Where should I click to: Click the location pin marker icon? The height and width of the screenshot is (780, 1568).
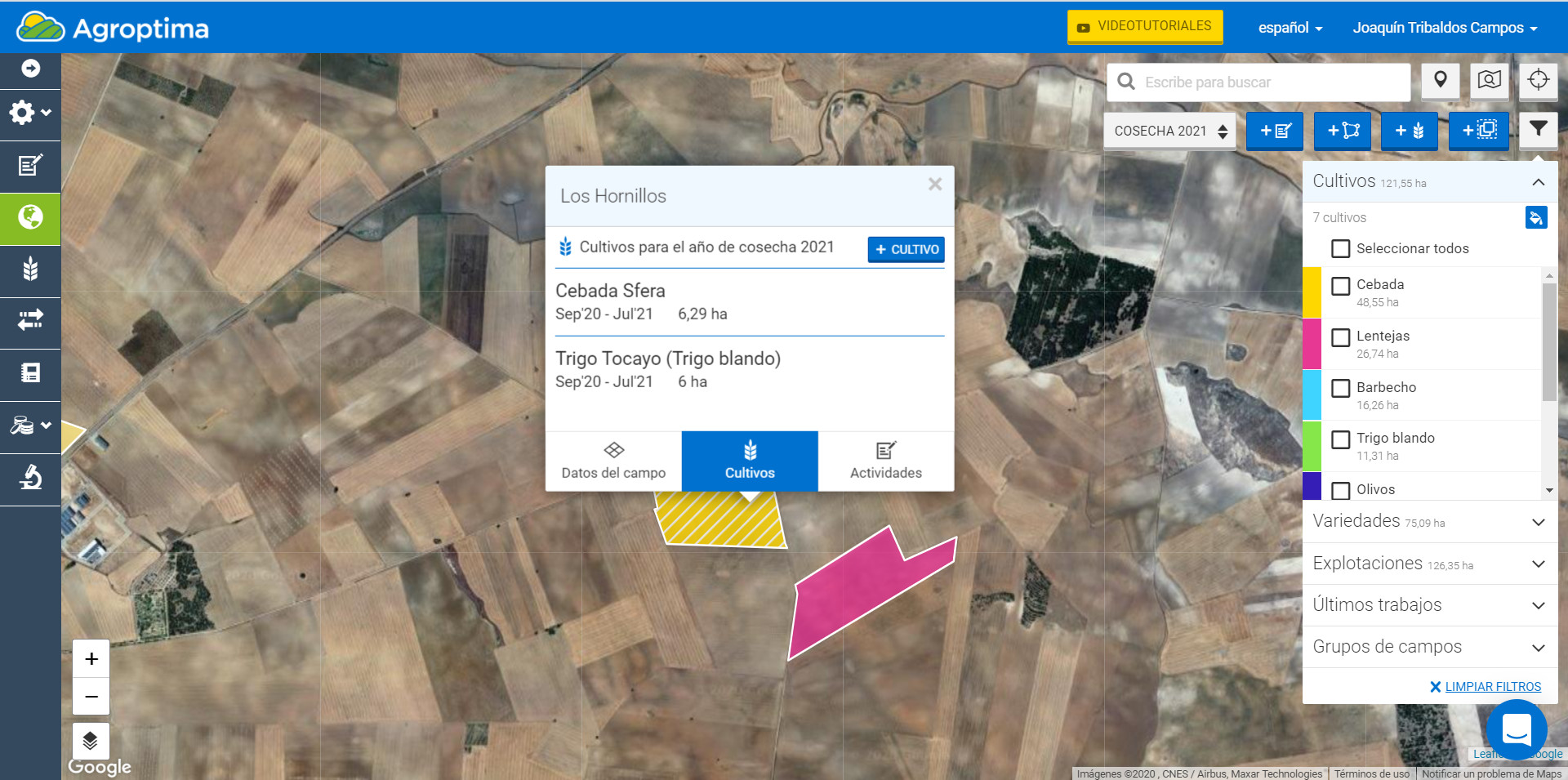click(1441, 80)
